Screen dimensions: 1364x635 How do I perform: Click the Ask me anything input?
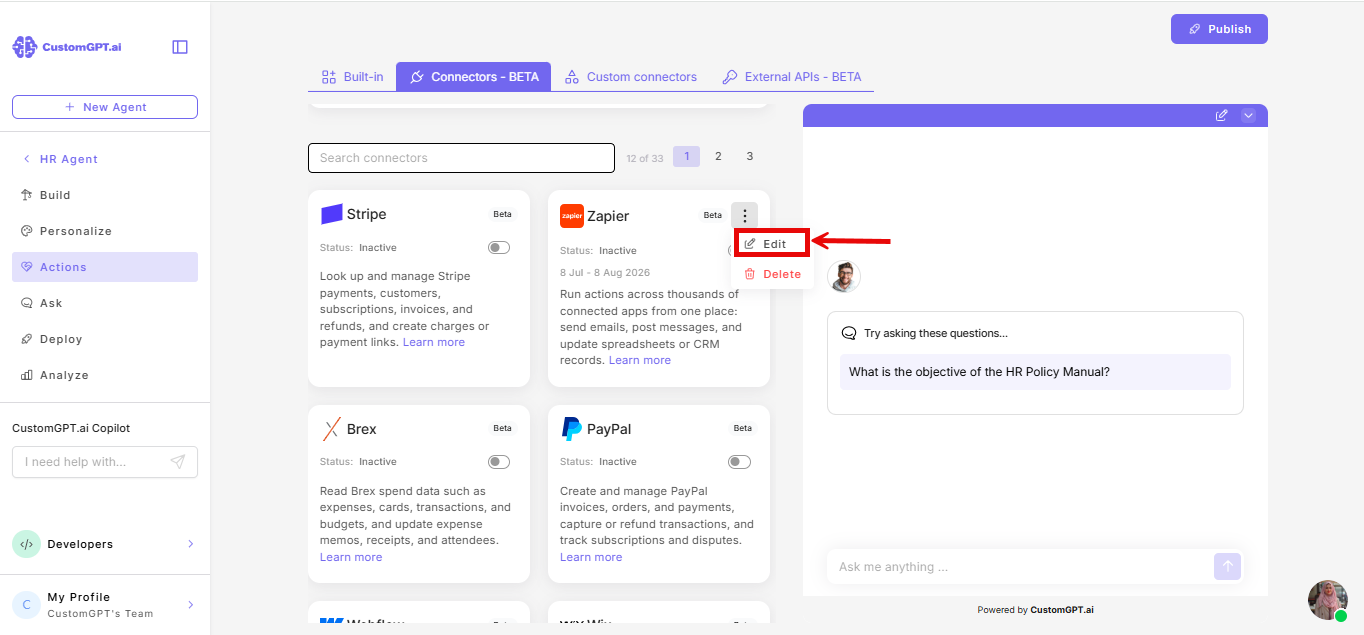[x=1019, y=567]
